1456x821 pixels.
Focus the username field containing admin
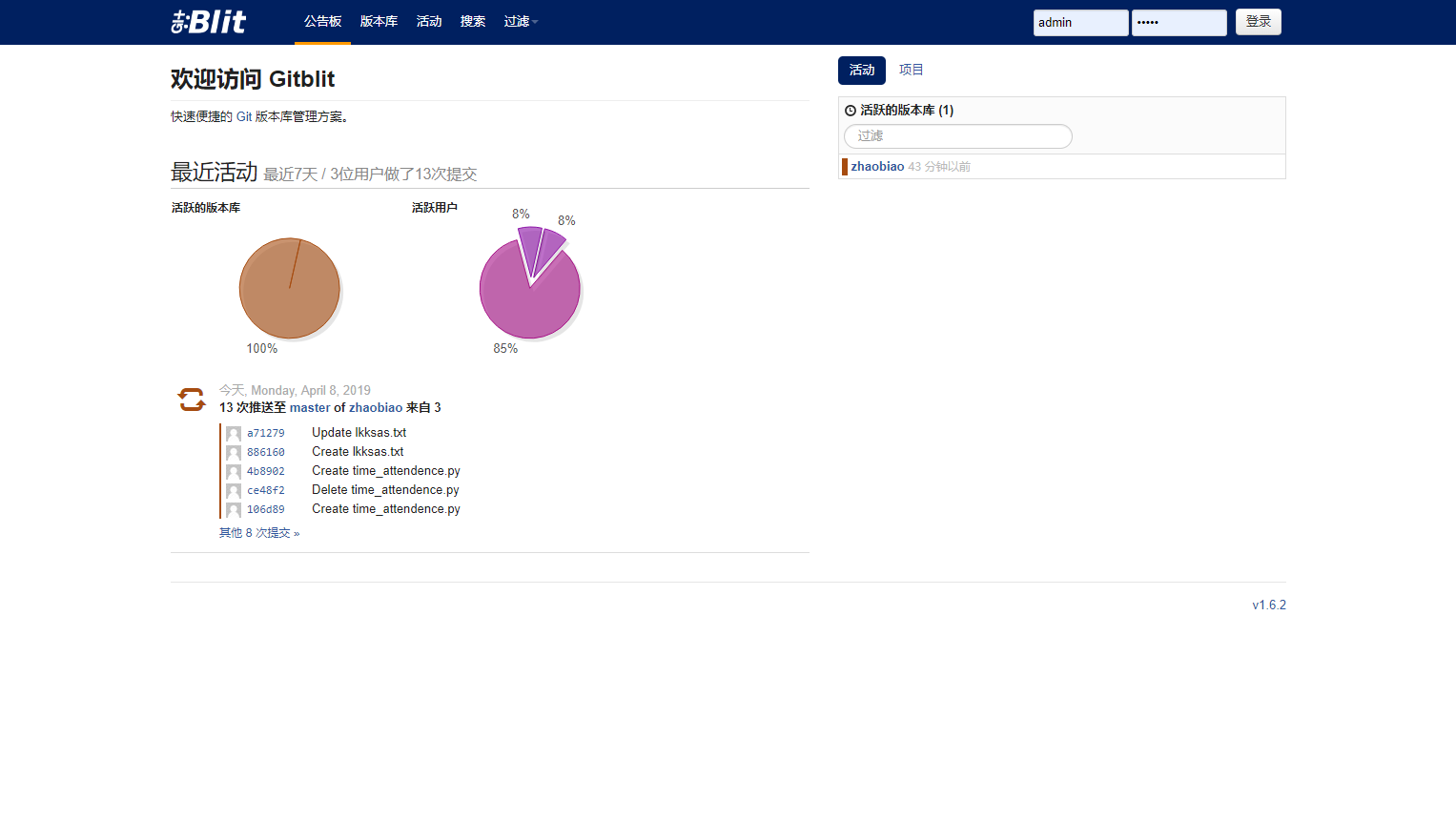click(1081, 23)
